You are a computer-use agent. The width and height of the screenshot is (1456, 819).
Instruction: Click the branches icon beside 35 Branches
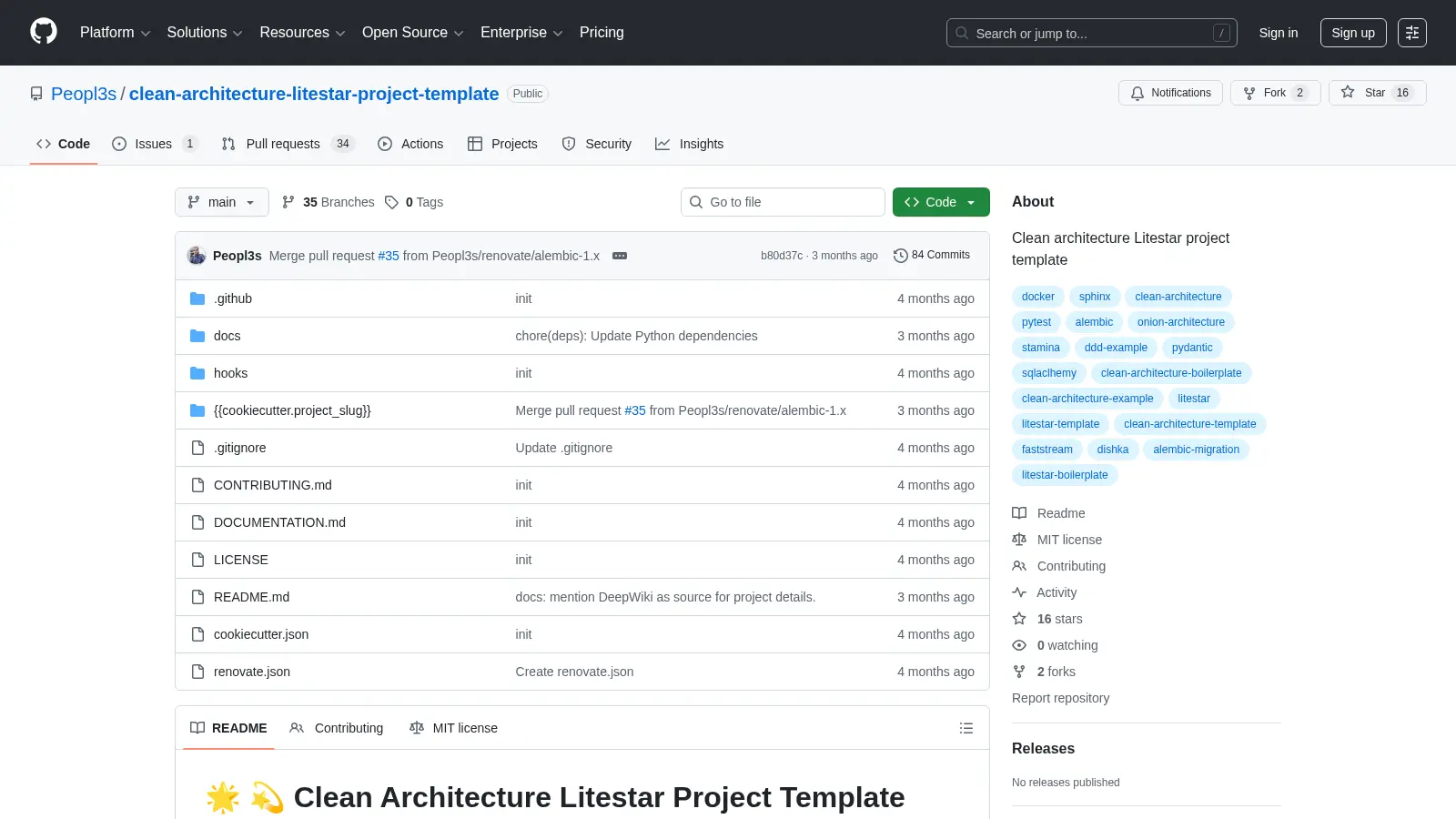click(x=288, y=202)
